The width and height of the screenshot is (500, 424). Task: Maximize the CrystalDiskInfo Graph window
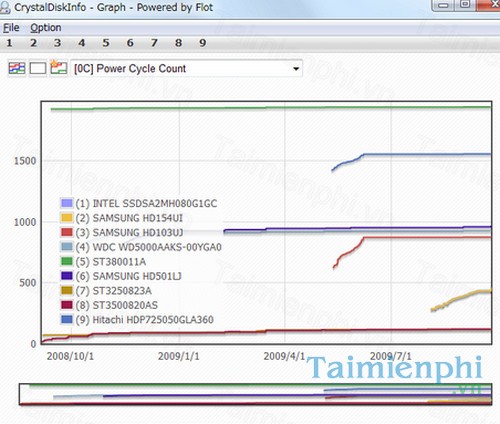[465, 4]
